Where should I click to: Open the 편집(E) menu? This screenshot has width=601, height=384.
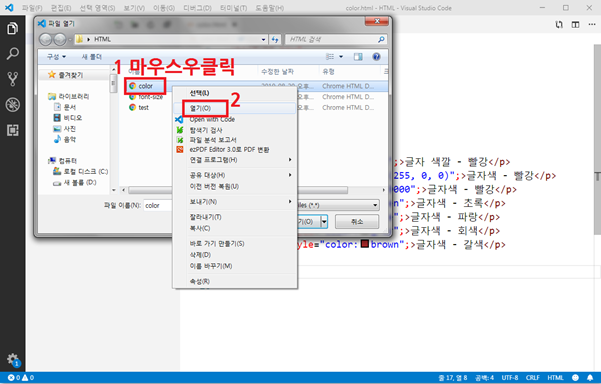coord(61,8)
